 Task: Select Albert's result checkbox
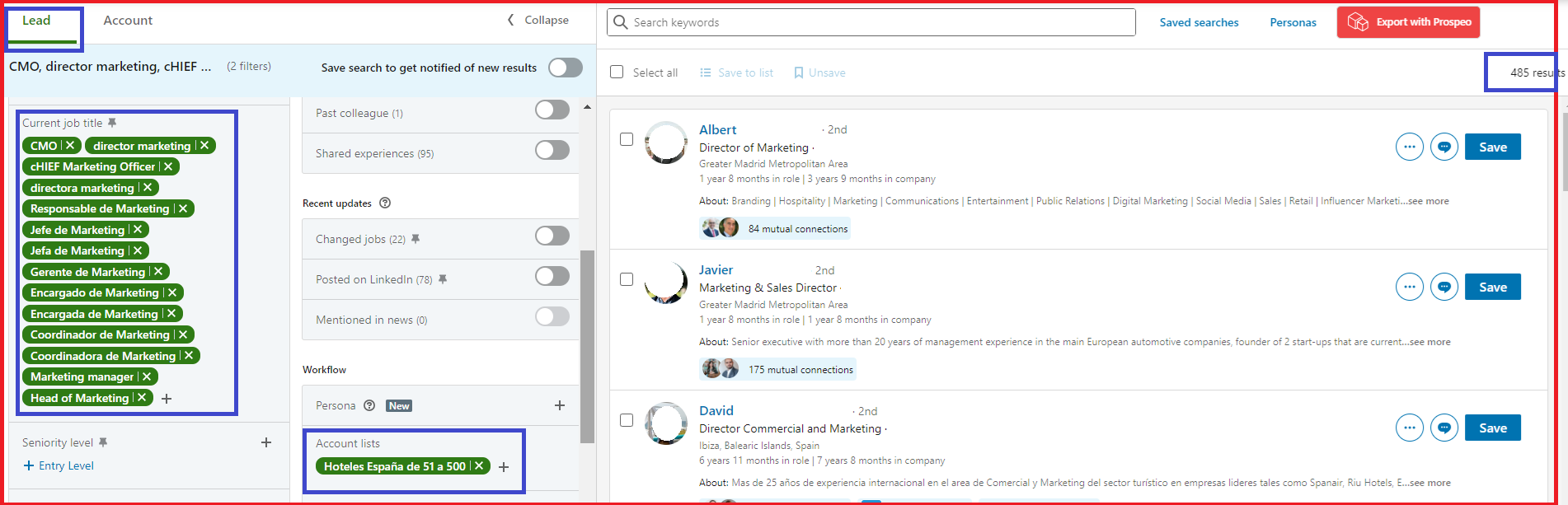(x=627, y=139)
